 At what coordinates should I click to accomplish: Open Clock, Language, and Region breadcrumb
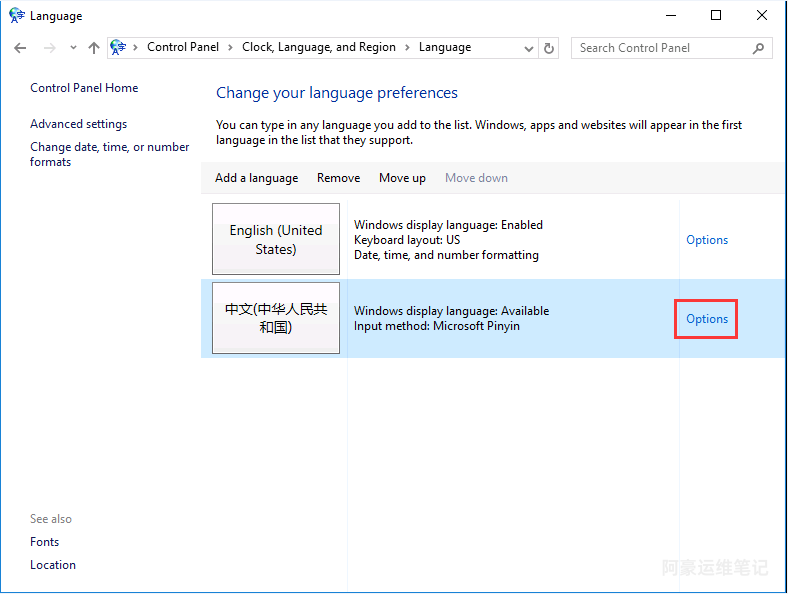tap(319, 47)
